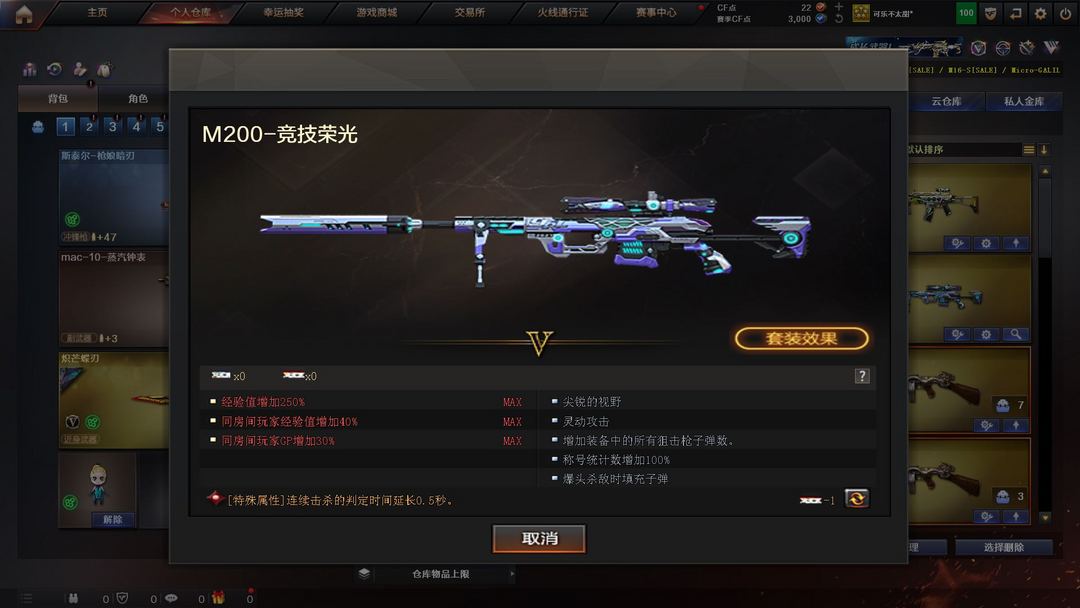Expand the 仓库物品上限 arrow

[512, 574]
